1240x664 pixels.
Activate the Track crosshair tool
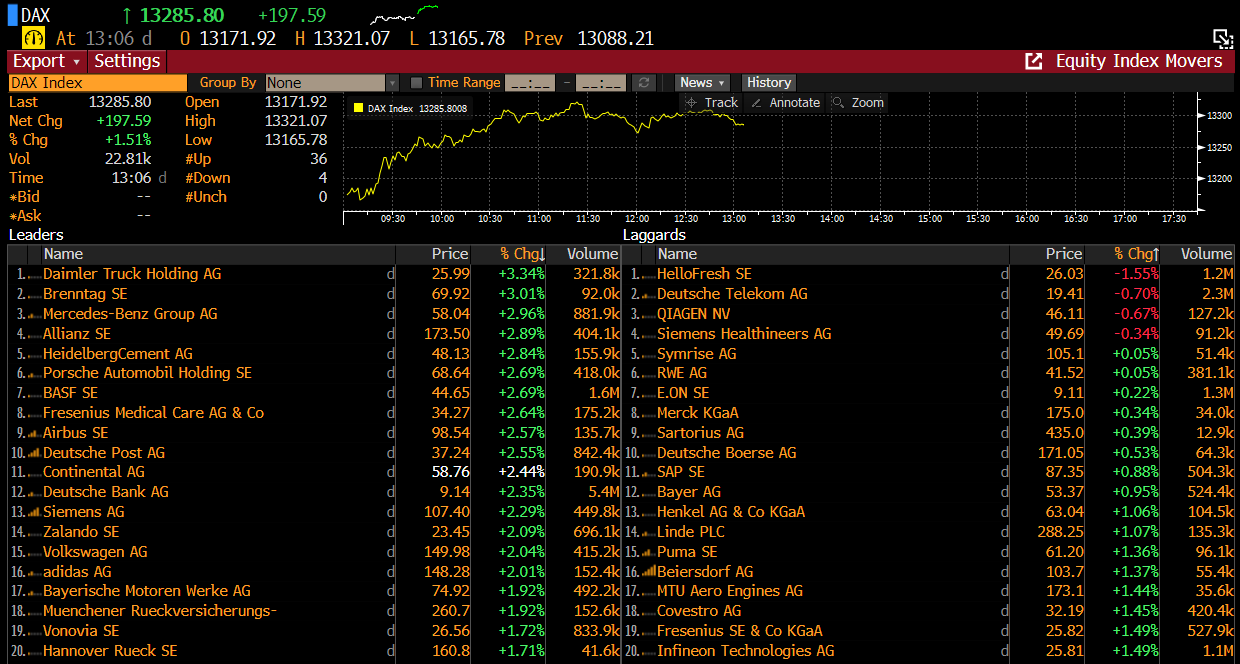pos(710,102)
